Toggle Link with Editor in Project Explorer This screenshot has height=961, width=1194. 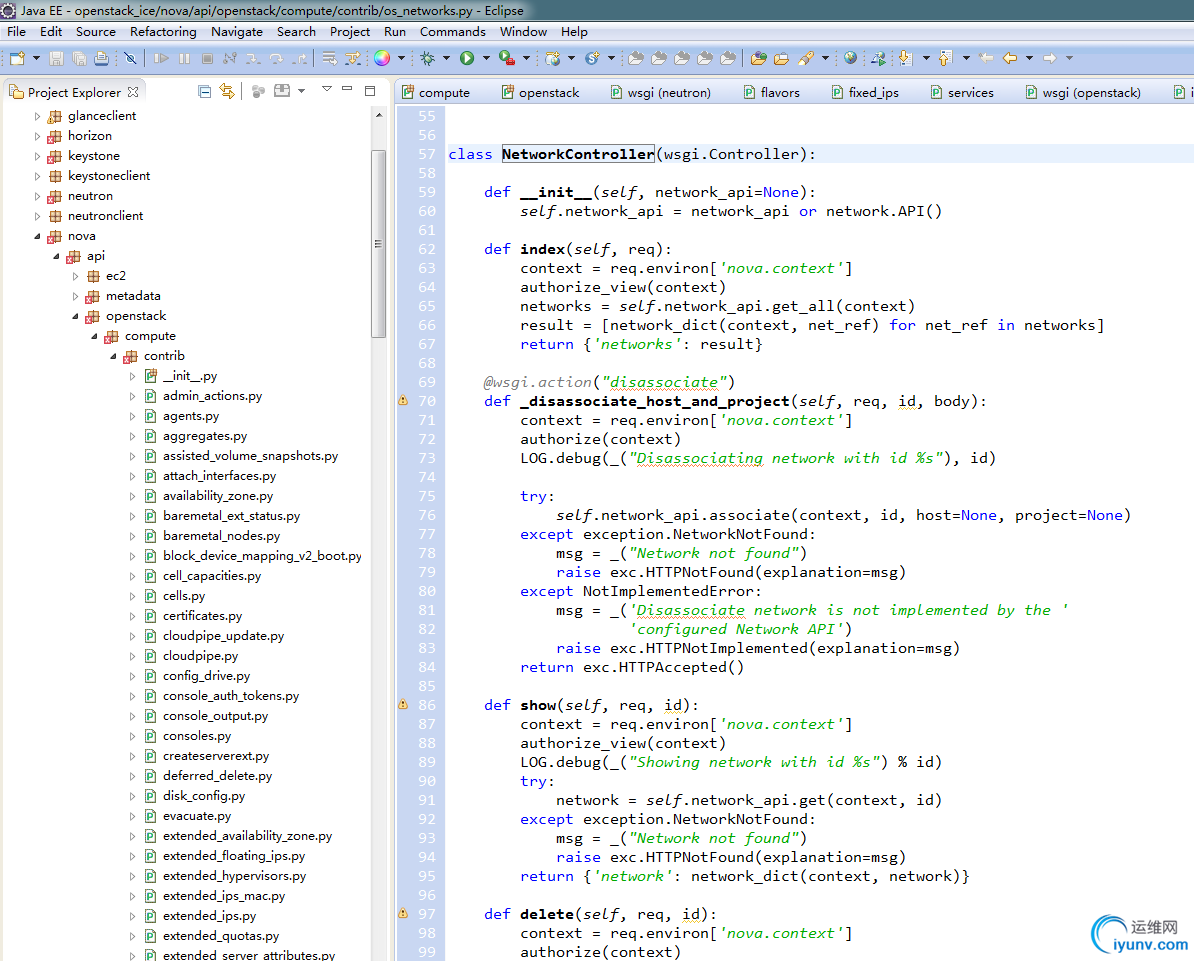pos(227,91)
